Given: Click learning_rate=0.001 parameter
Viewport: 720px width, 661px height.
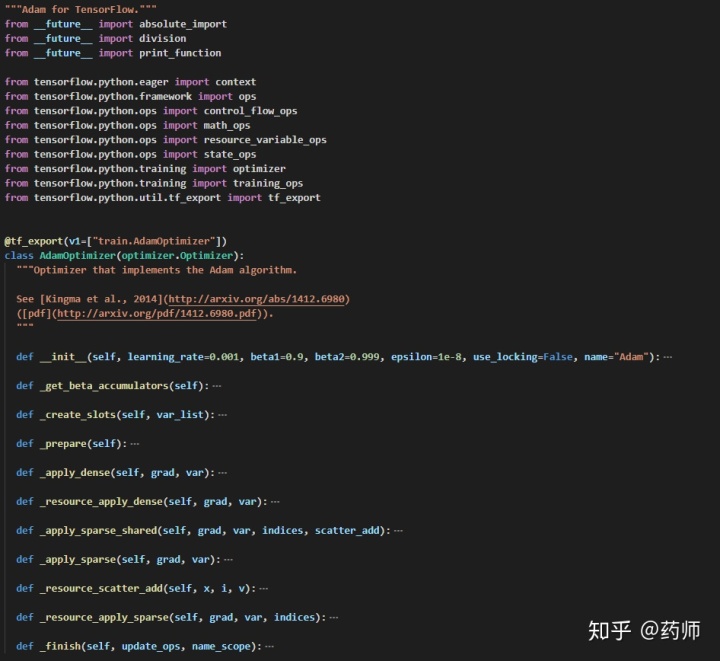Looking at the screenshot, I should click(x=183, y=357).
